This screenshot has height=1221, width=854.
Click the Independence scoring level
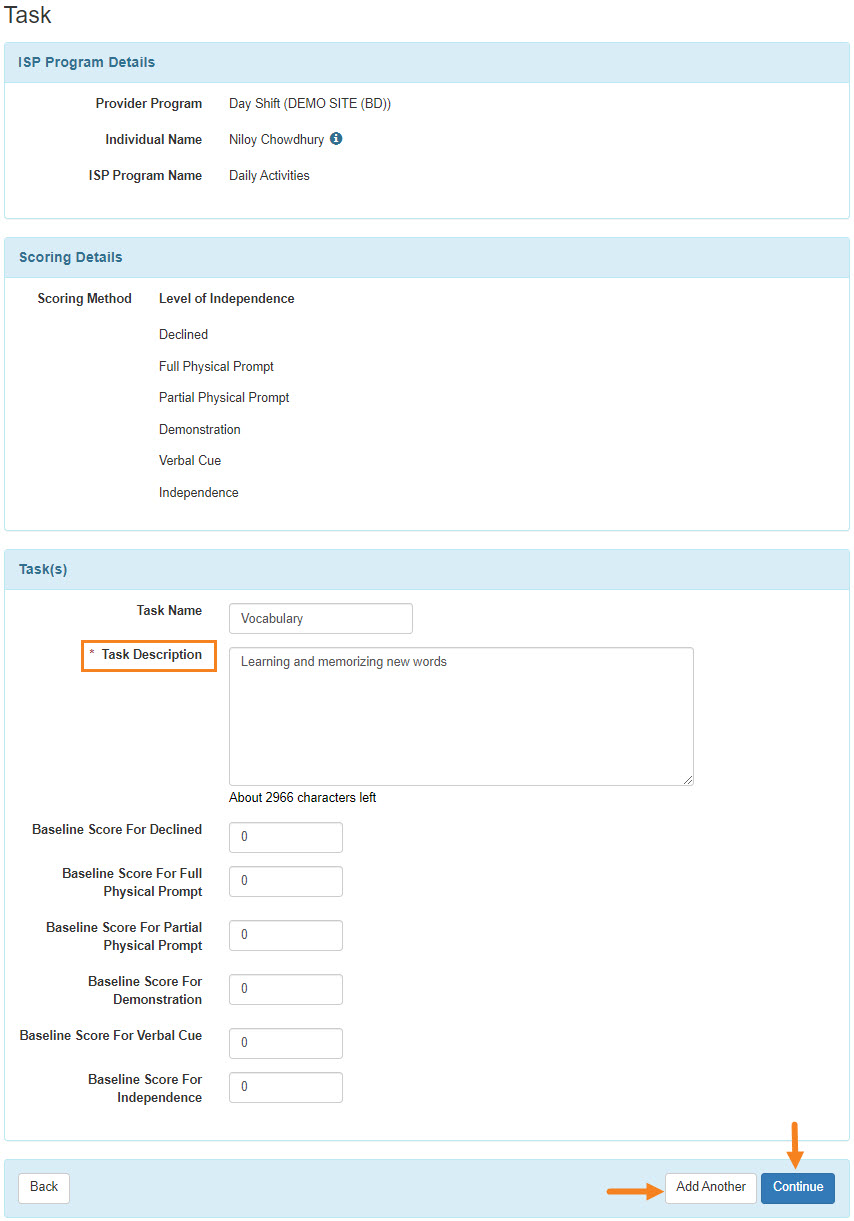pos(199,492)
